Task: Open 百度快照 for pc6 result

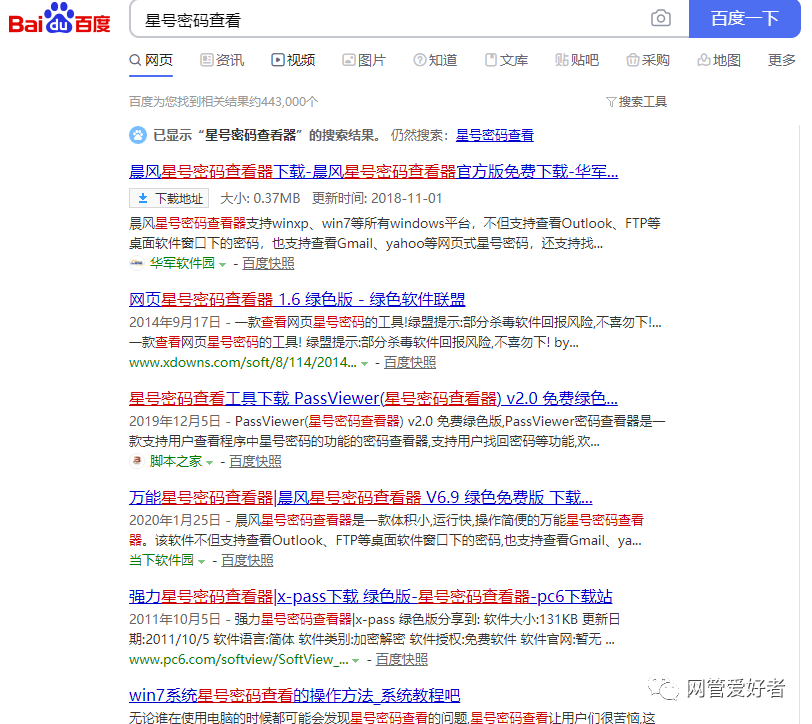Action: pos(402,659)
